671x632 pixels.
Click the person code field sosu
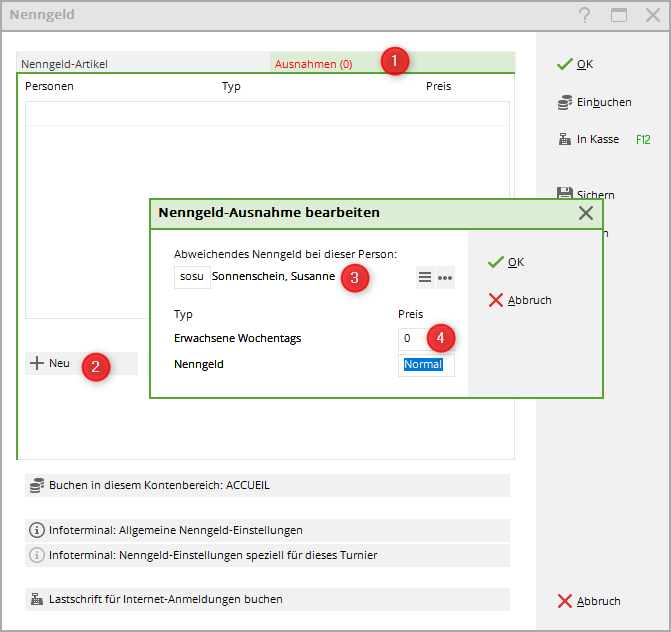[192, 277]
